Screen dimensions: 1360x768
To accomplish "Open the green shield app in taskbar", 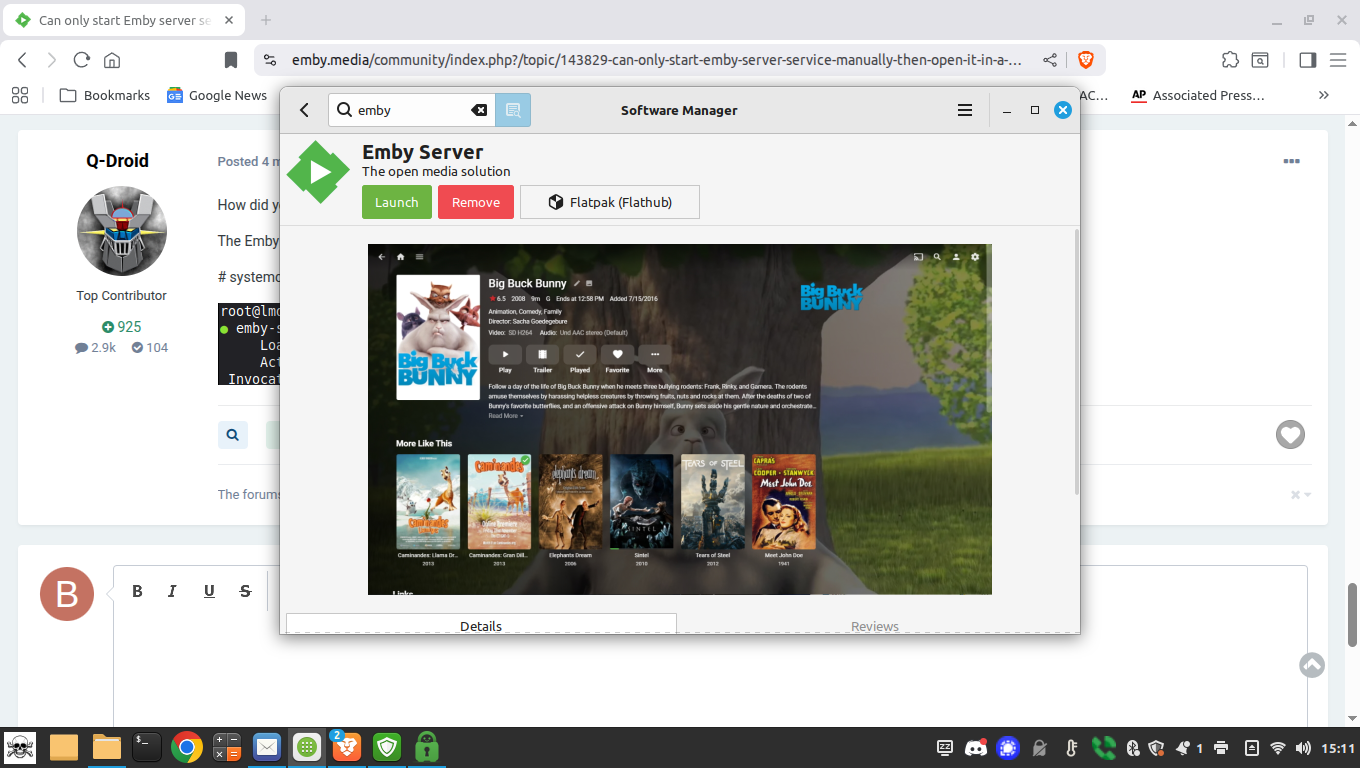I will tap(387, 747).
